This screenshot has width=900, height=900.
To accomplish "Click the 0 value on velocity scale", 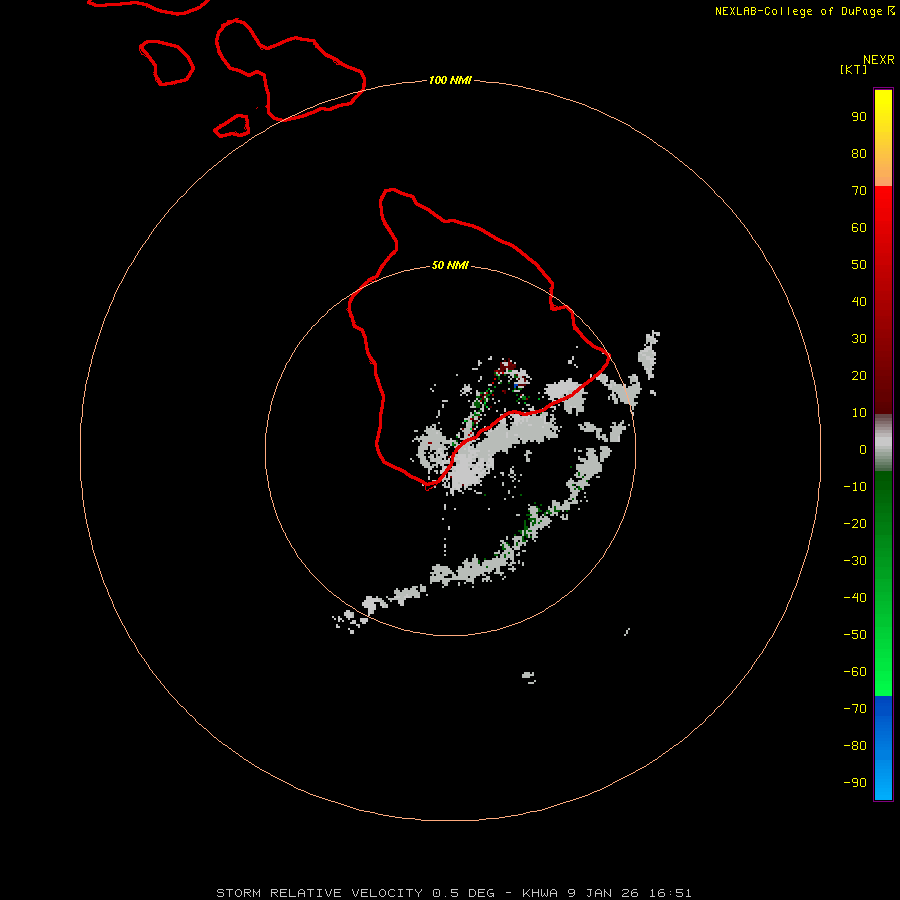I will click(x=863, y=449).
